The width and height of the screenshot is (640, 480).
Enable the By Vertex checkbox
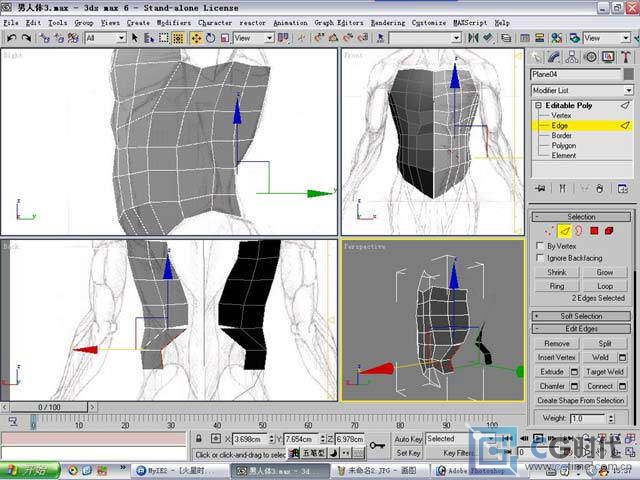(540, 246)
